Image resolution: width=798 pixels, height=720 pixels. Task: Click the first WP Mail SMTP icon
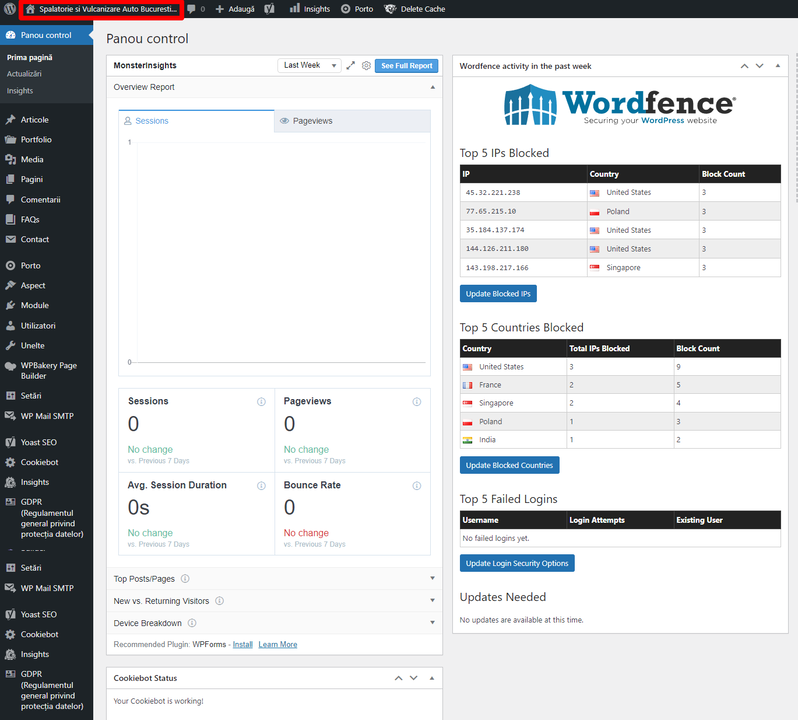pos(10,416)
